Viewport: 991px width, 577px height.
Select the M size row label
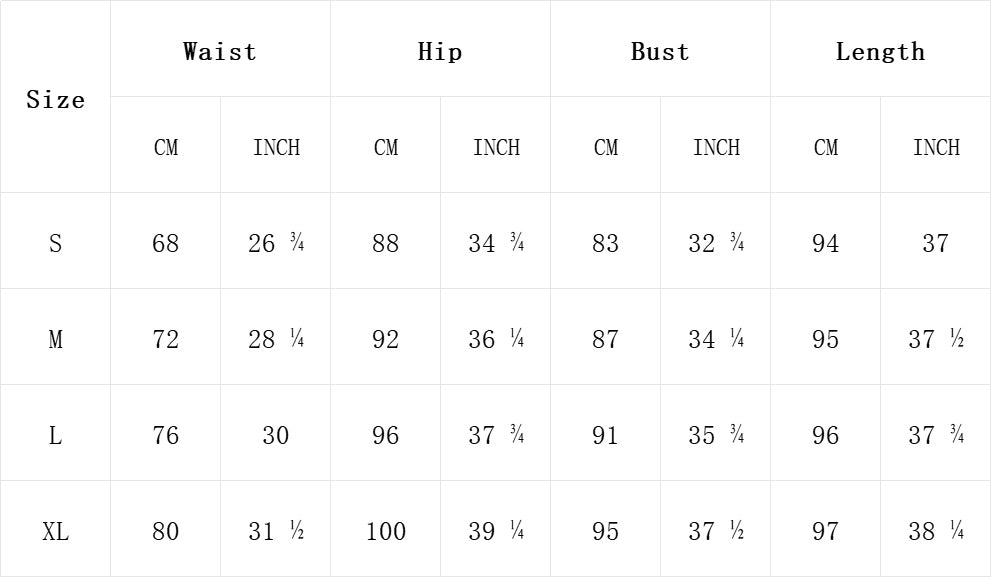pos(55,339)
